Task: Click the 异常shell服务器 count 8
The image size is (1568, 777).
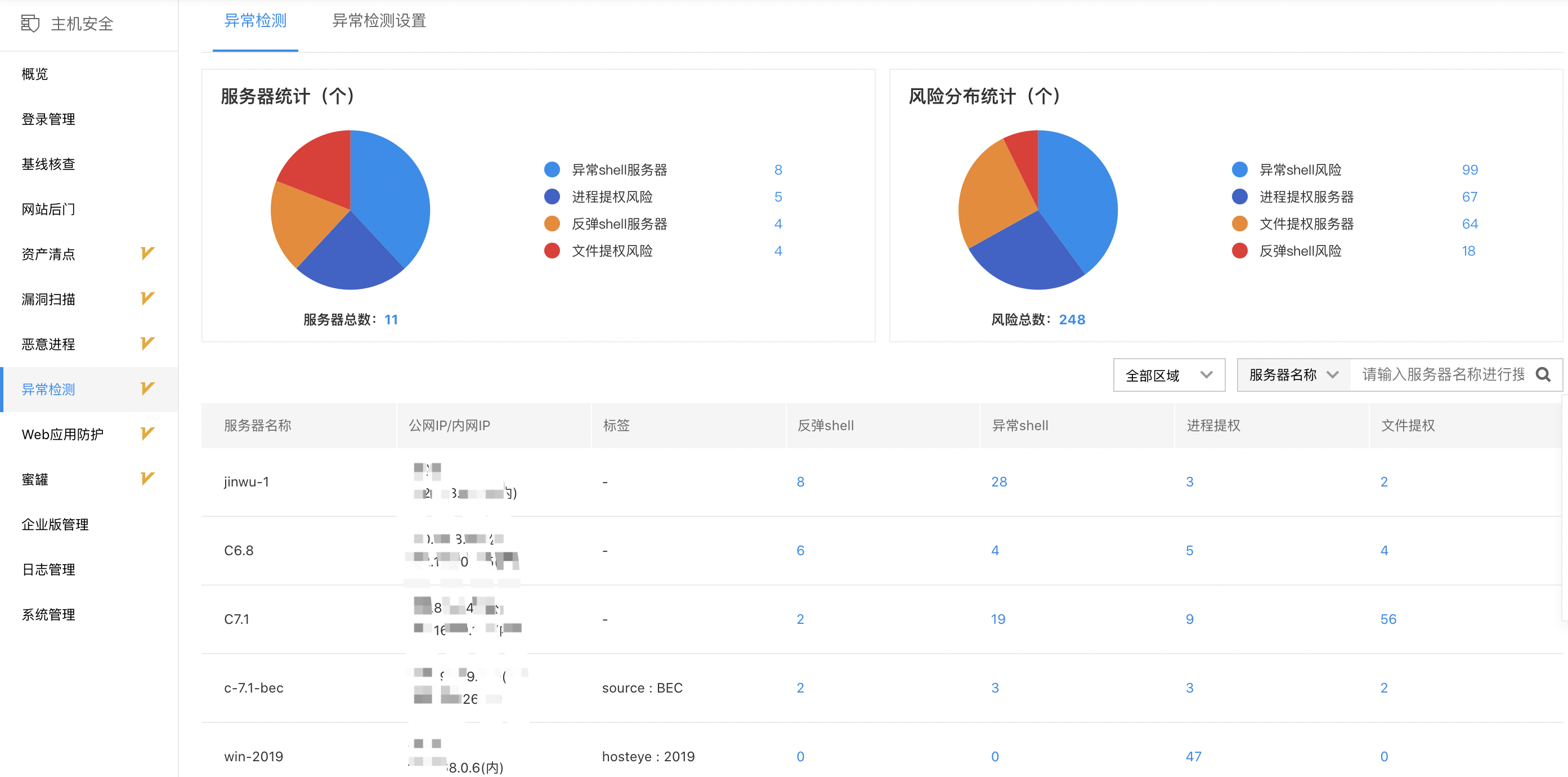Action: tap(778, 170)
